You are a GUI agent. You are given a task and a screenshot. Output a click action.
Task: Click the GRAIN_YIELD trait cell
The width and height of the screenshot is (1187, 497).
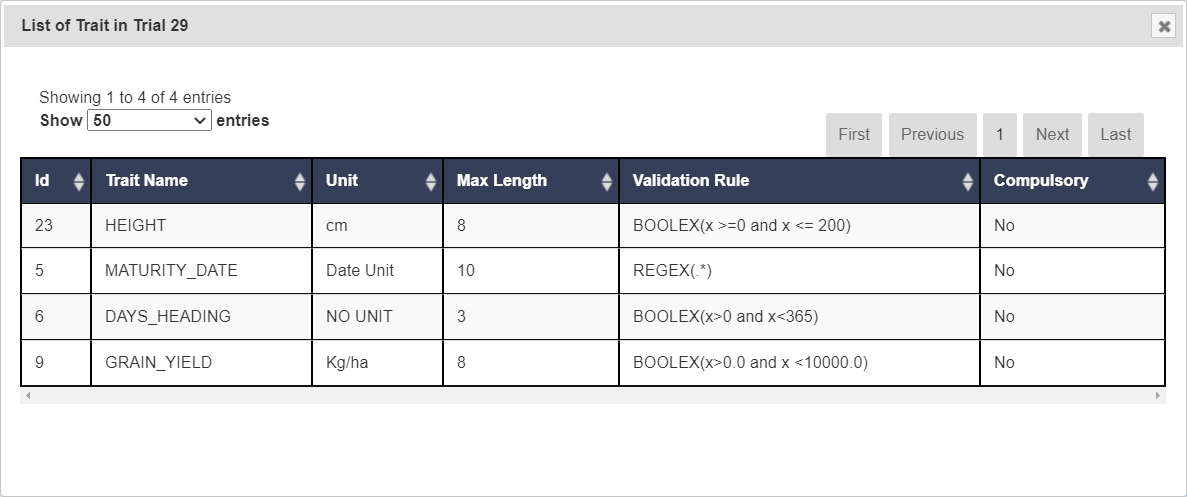tap(158, 363)
